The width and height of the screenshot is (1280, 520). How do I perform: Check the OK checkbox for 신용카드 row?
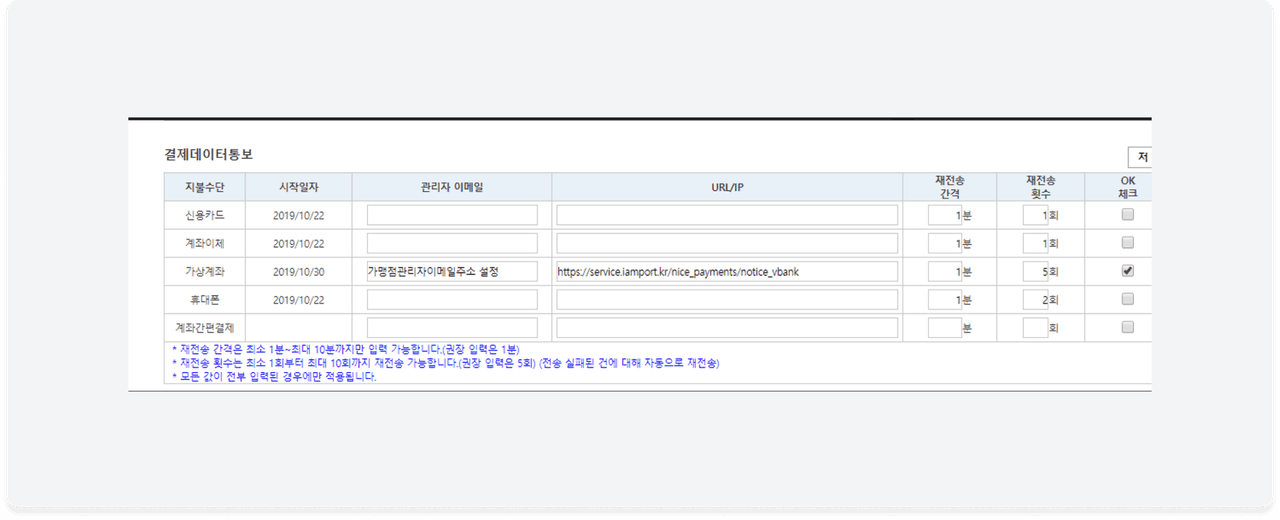point(1127,215)
